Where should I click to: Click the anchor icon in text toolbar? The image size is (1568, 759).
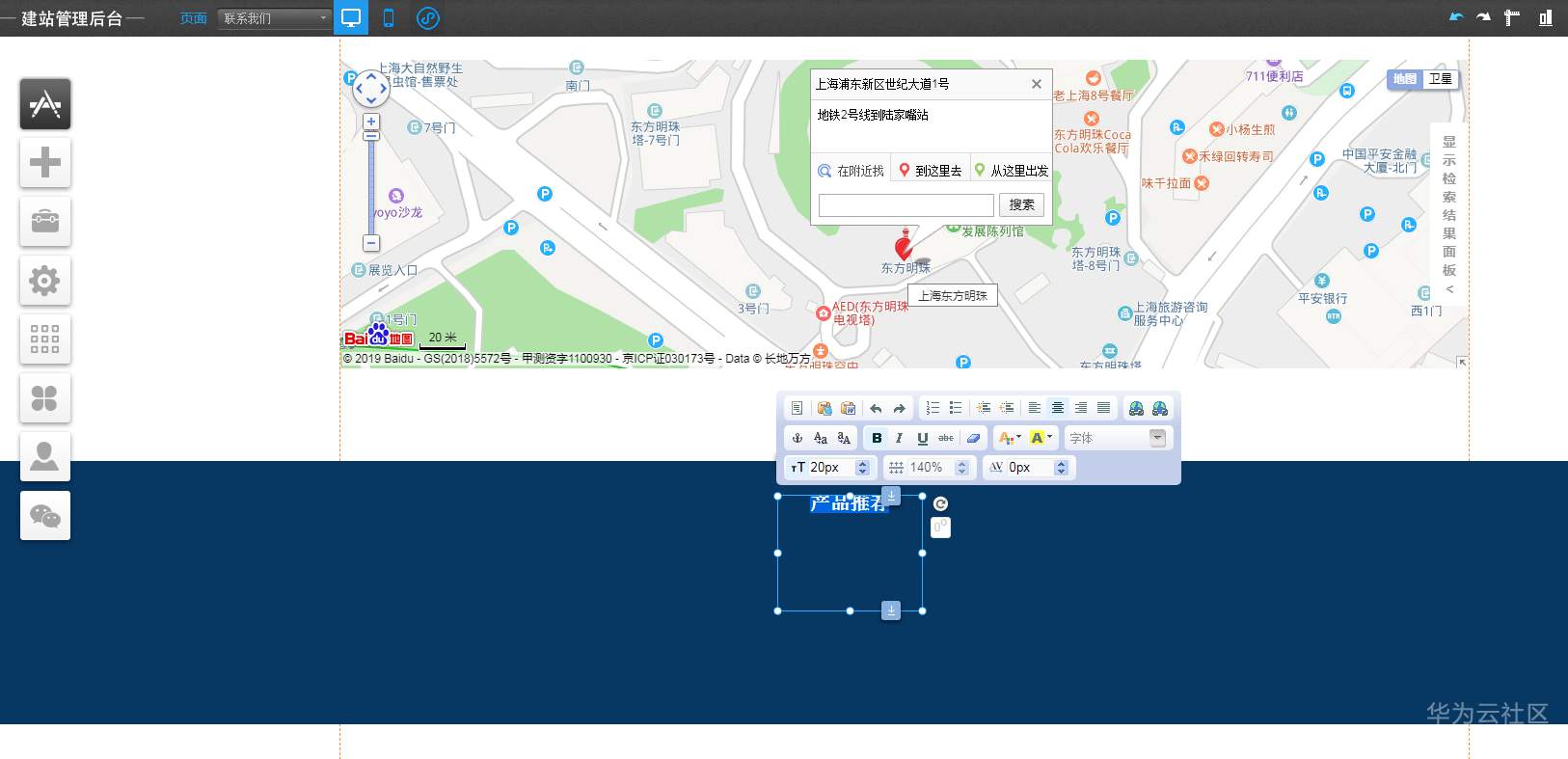798,438
